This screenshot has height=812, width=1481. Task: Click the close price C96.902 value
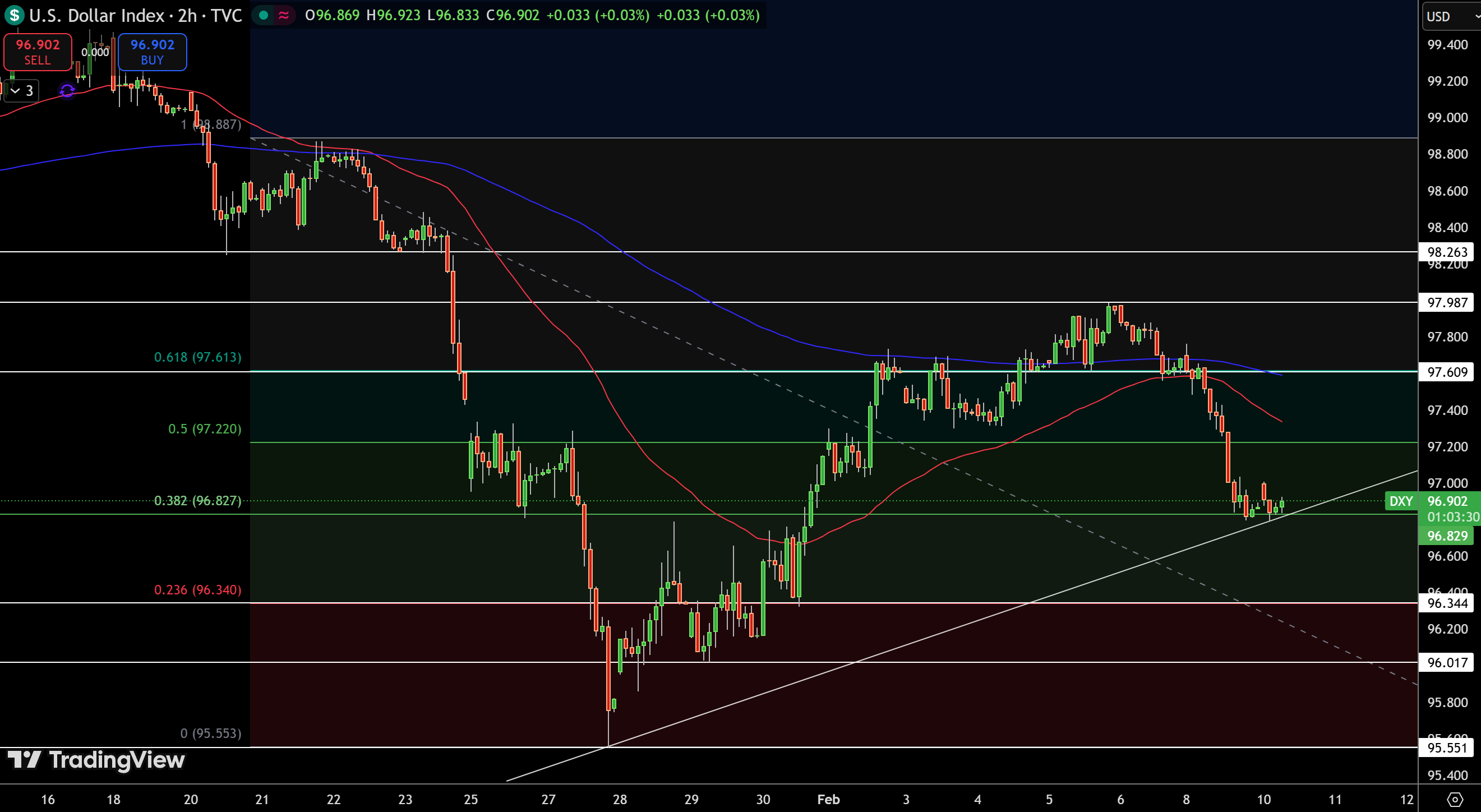(513, 15)
